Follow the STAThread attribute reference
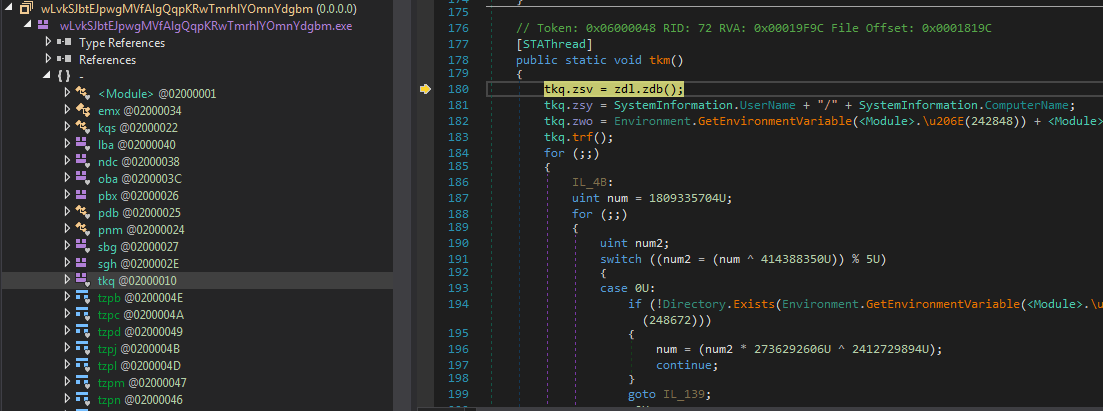The height and width of the screenshot is (411, 1103). pos(555,43)
